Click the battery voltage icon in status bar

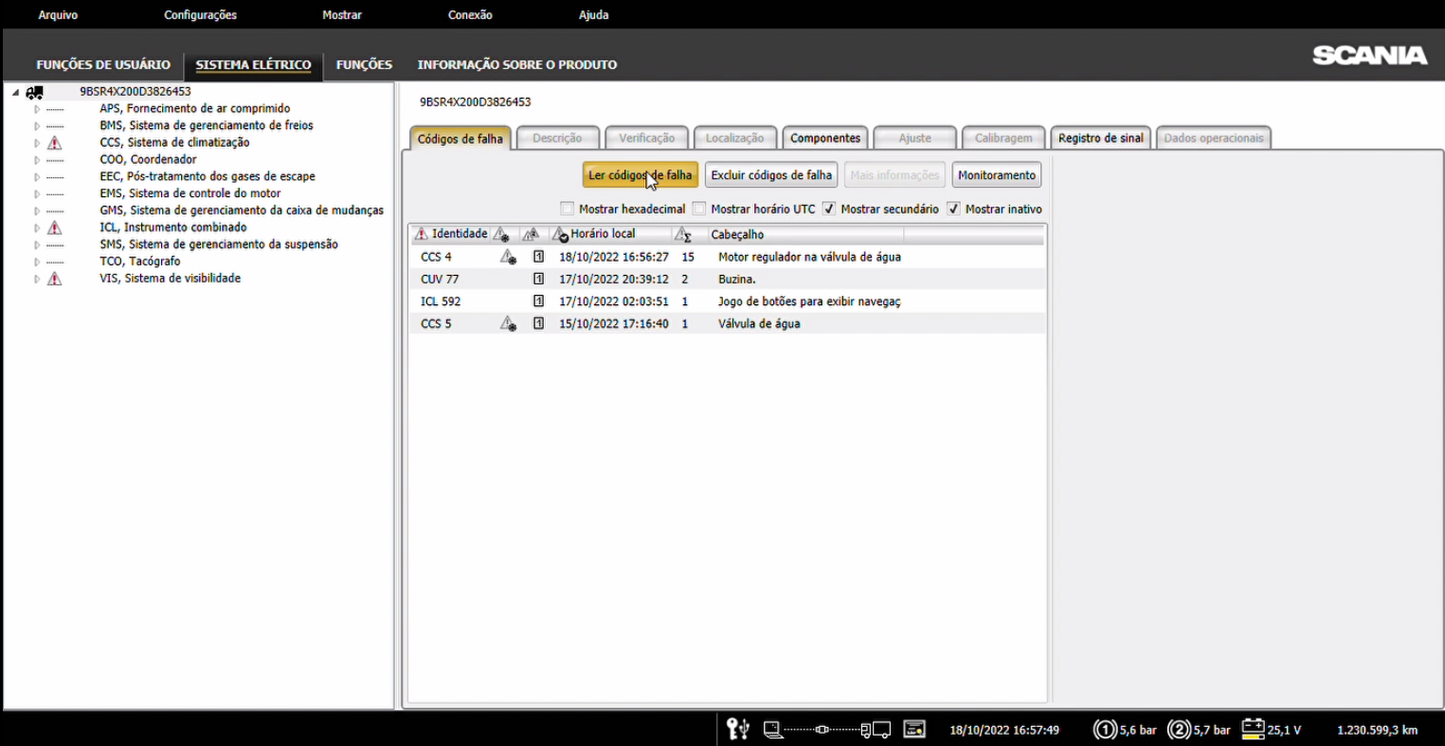point(1253,729)
